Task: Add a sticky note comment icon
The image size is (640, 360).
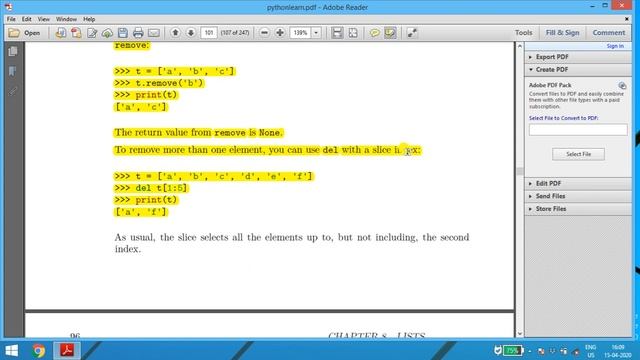Action: [374, 33]
